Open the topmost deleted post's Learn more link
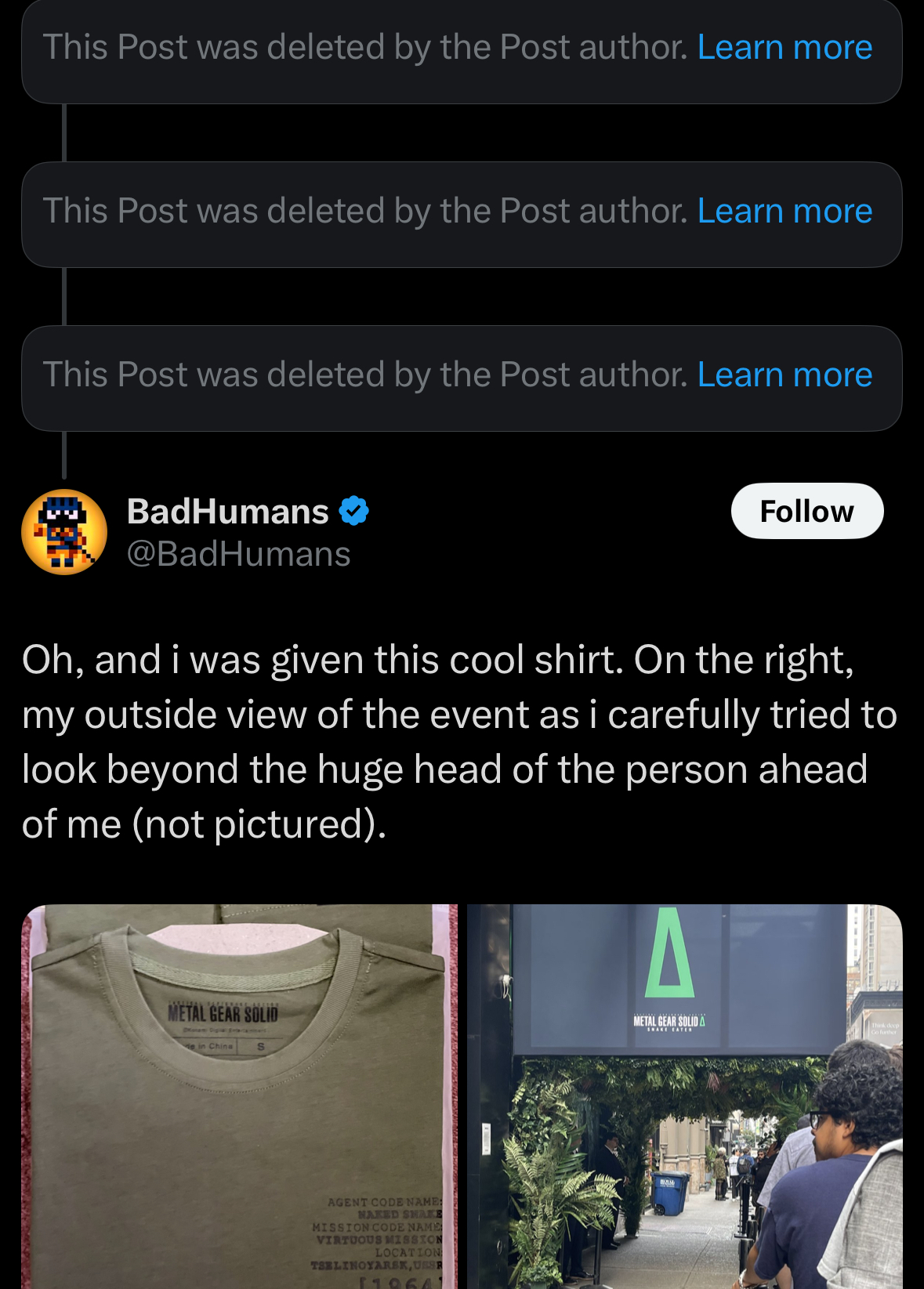The image size is (924, 1289). (784, 47)
